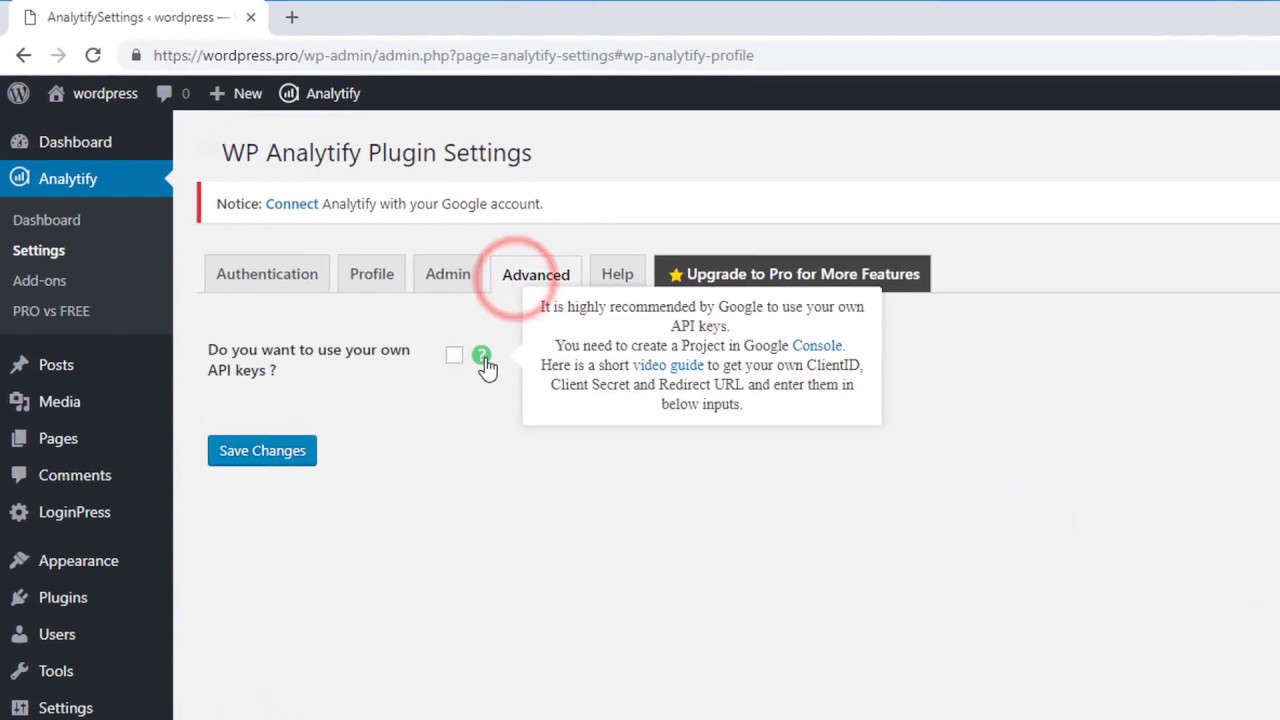Viewport: 1280px width, 720px height.
Task: Open the Appearance menu label
Action: coord(79,561)
